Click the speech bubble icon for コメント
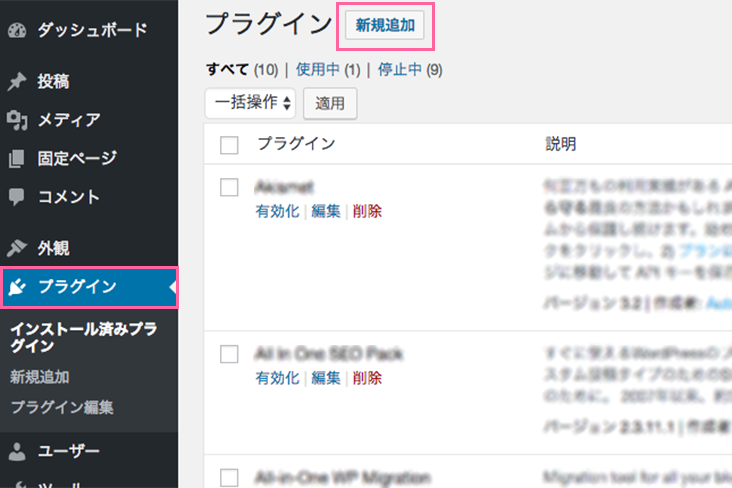The image size is (732, 488). [16, 197]
